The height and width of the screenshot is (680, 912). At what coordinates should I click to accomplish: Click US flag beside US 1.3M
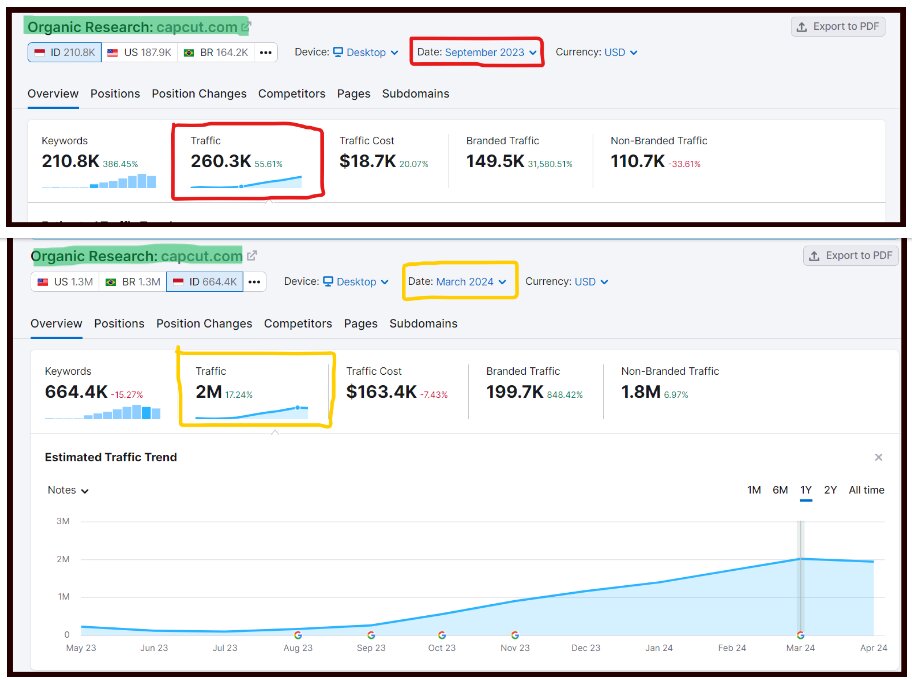click(43, 282)
